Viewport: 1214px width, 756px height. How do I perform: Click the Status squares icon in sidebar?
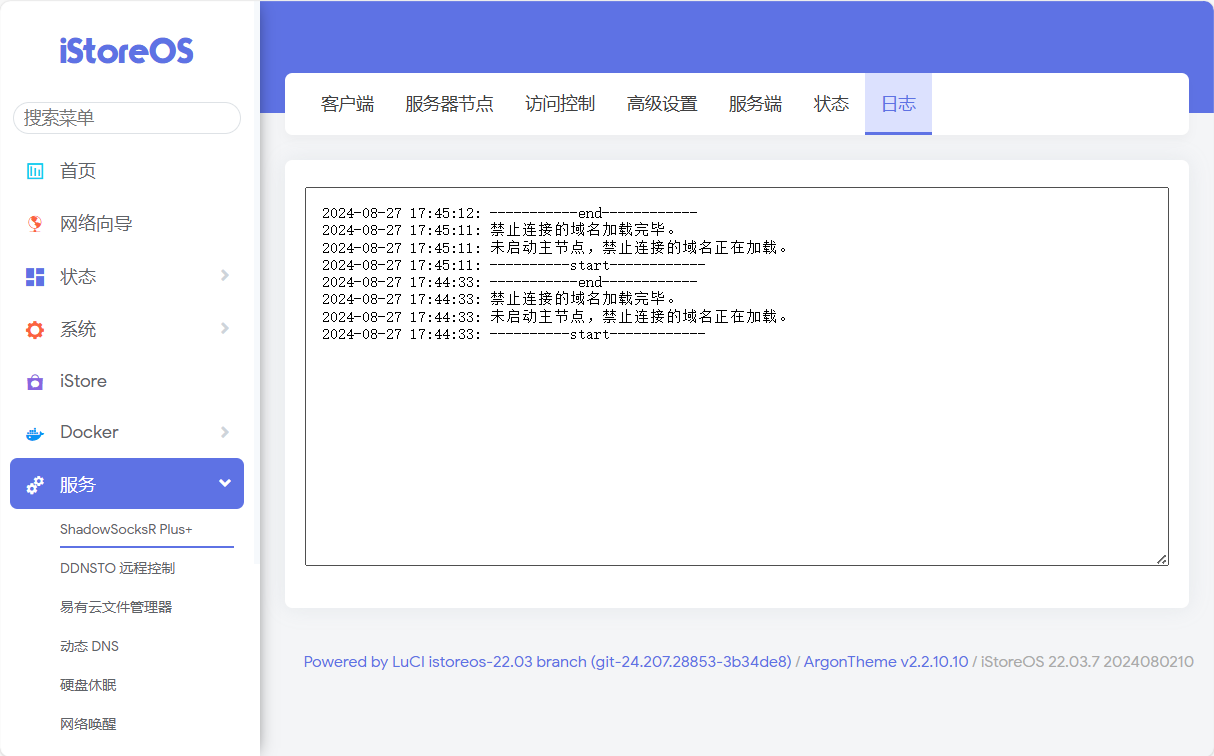point(35,277)
